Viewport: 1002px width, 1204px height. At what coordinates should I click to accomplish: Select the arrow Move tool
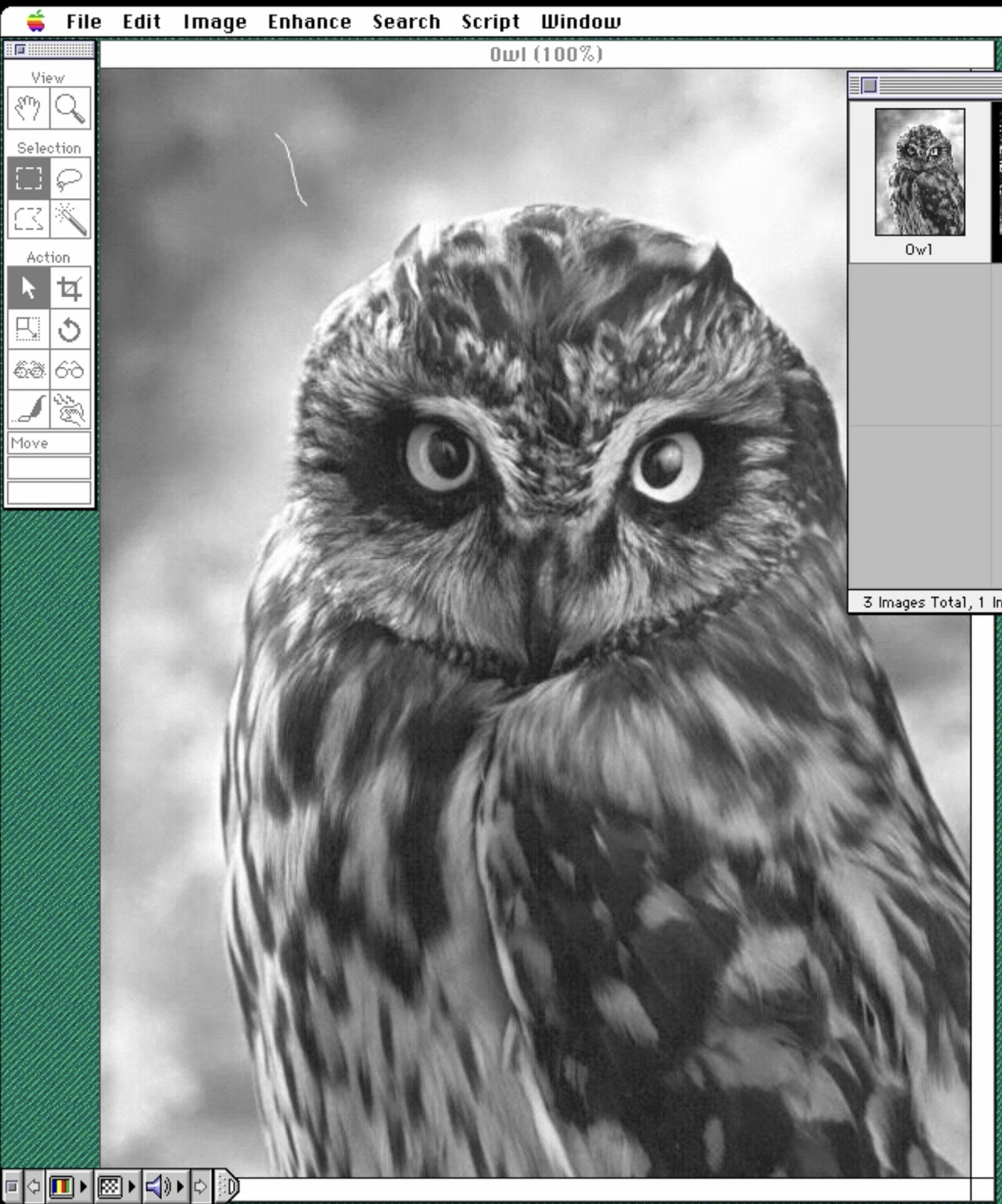tap(28, 288)
